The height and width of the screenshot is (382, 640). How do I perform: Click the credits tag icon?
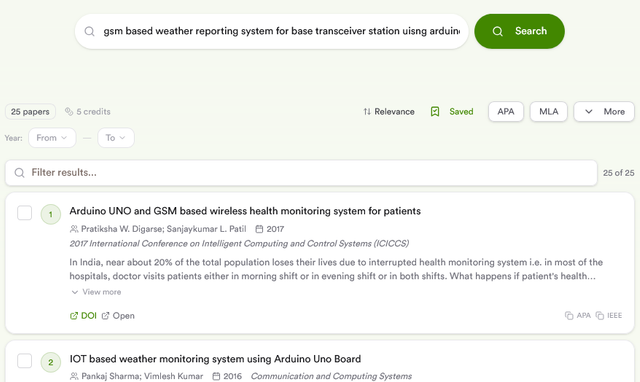coord(69,111)
